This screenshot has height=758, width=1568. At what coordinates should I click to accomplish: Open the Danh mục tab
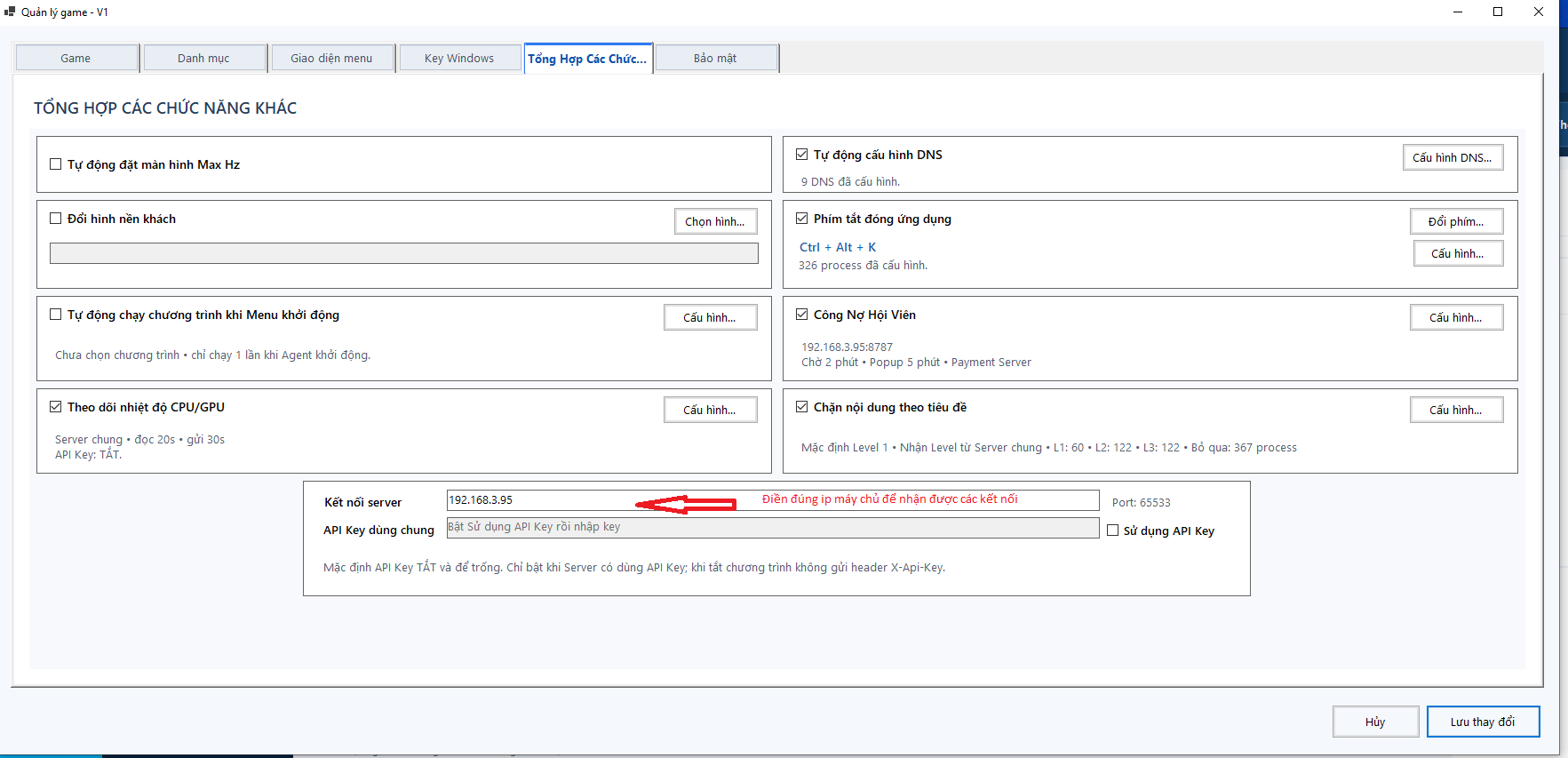pyautogui.click(x=204, y=59)
